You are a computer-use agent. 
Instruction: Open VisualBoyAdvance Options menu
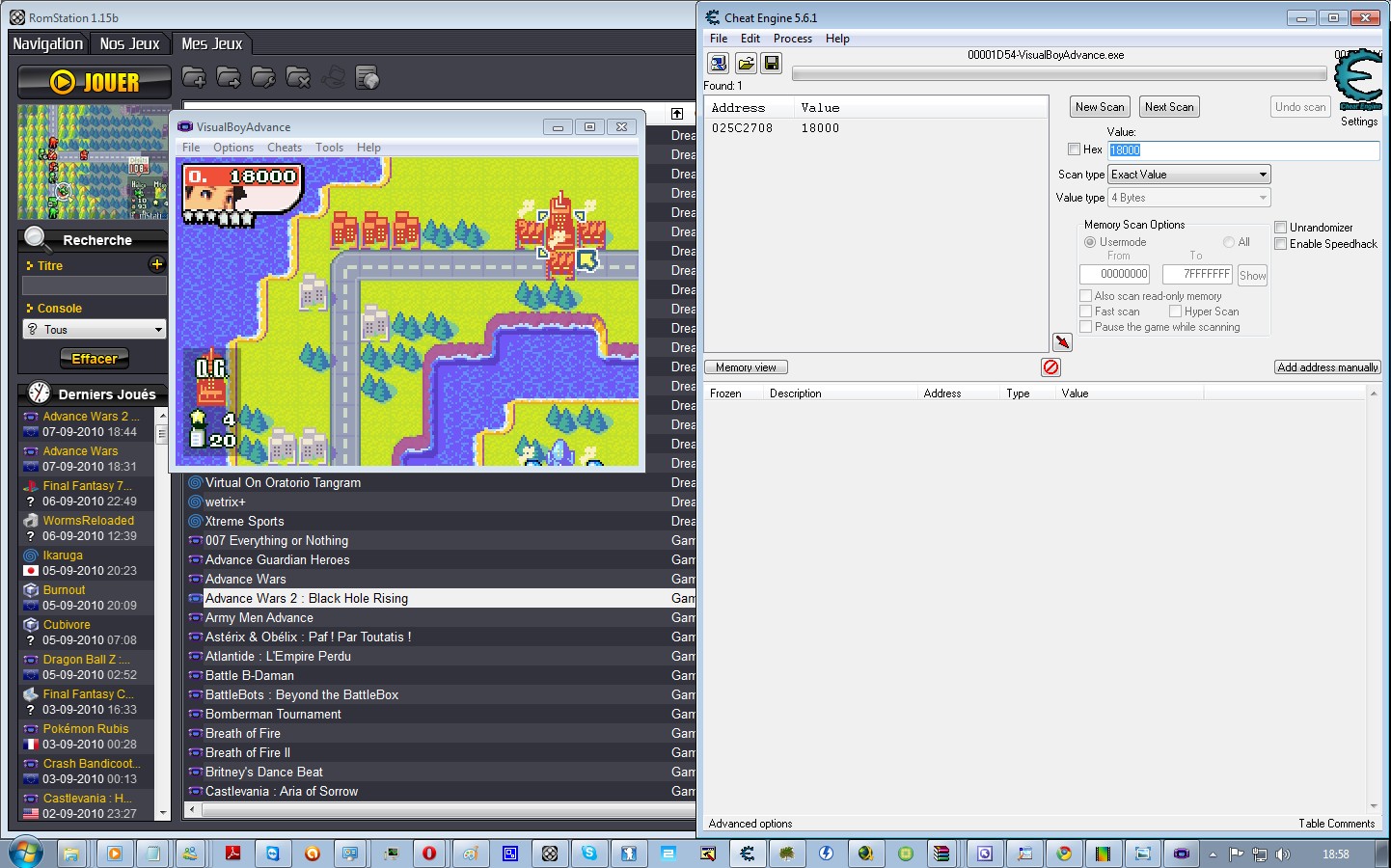pyautogui.click(x=233, y=148)
